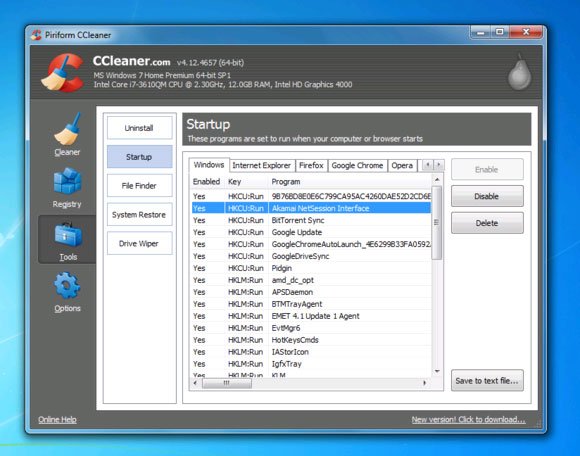Switch to the Internet Explorer tab
The image size is (580, 456).
pos(262,165)
